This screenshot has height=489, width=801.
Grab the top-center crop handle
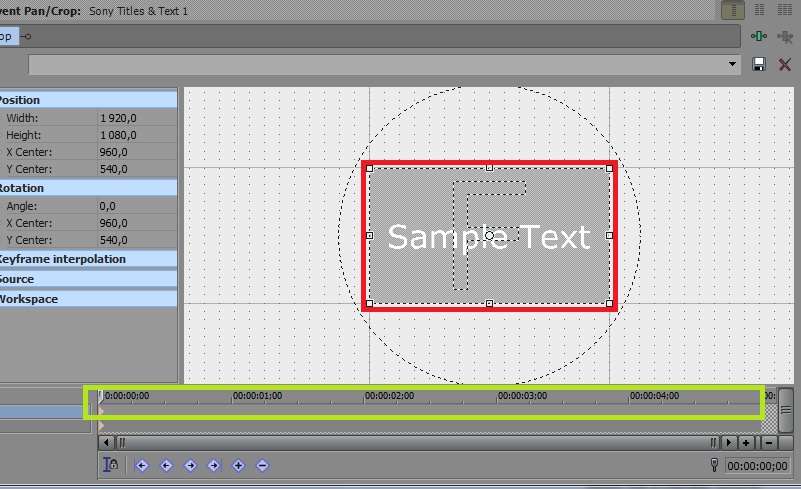point(489,168)
